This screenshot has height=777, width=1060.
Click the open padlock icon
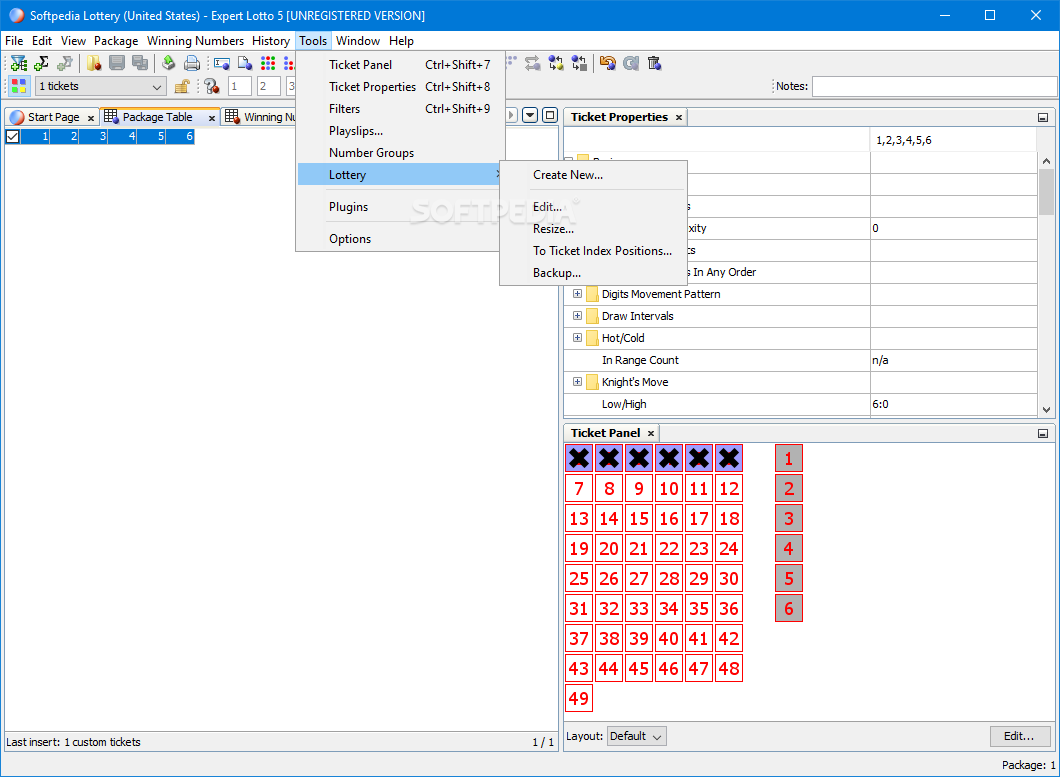[x=182, y=86]
